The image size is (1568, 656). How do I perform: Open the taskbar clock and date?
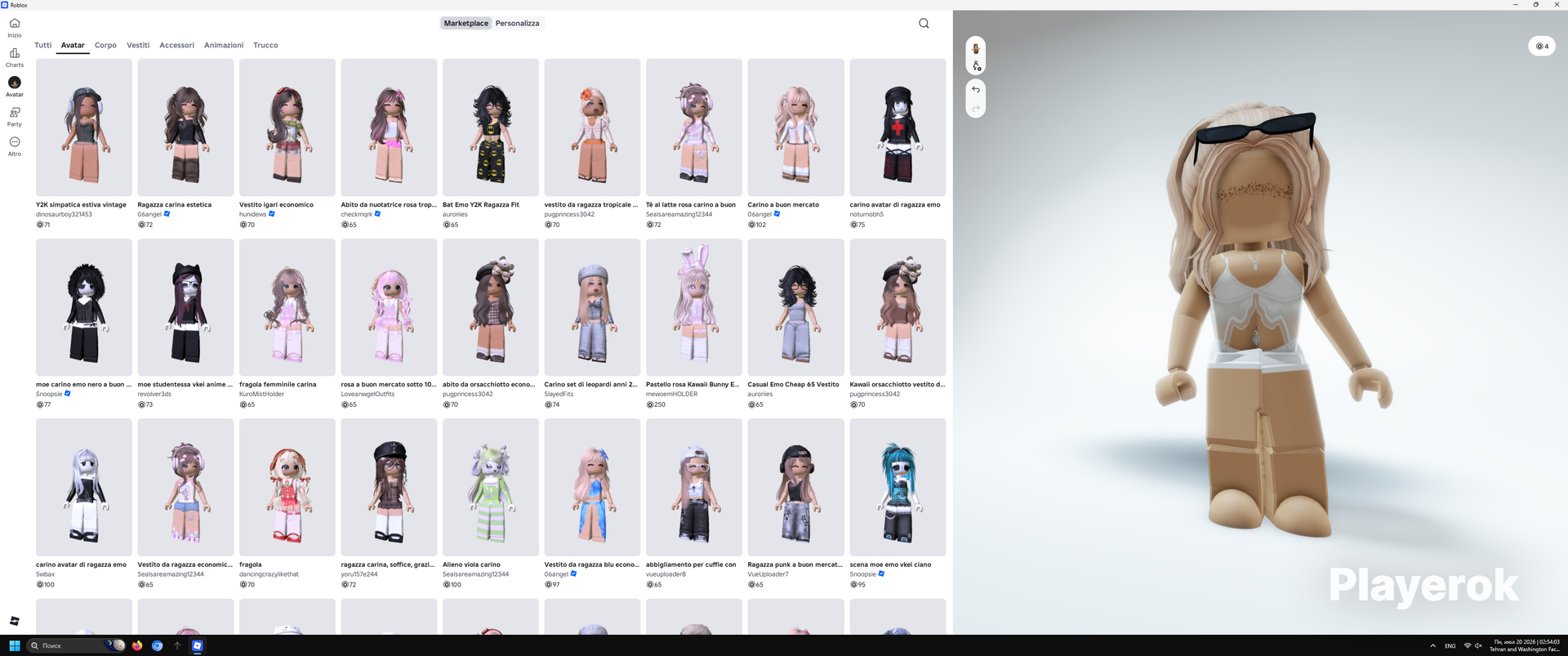[1525, 645]
